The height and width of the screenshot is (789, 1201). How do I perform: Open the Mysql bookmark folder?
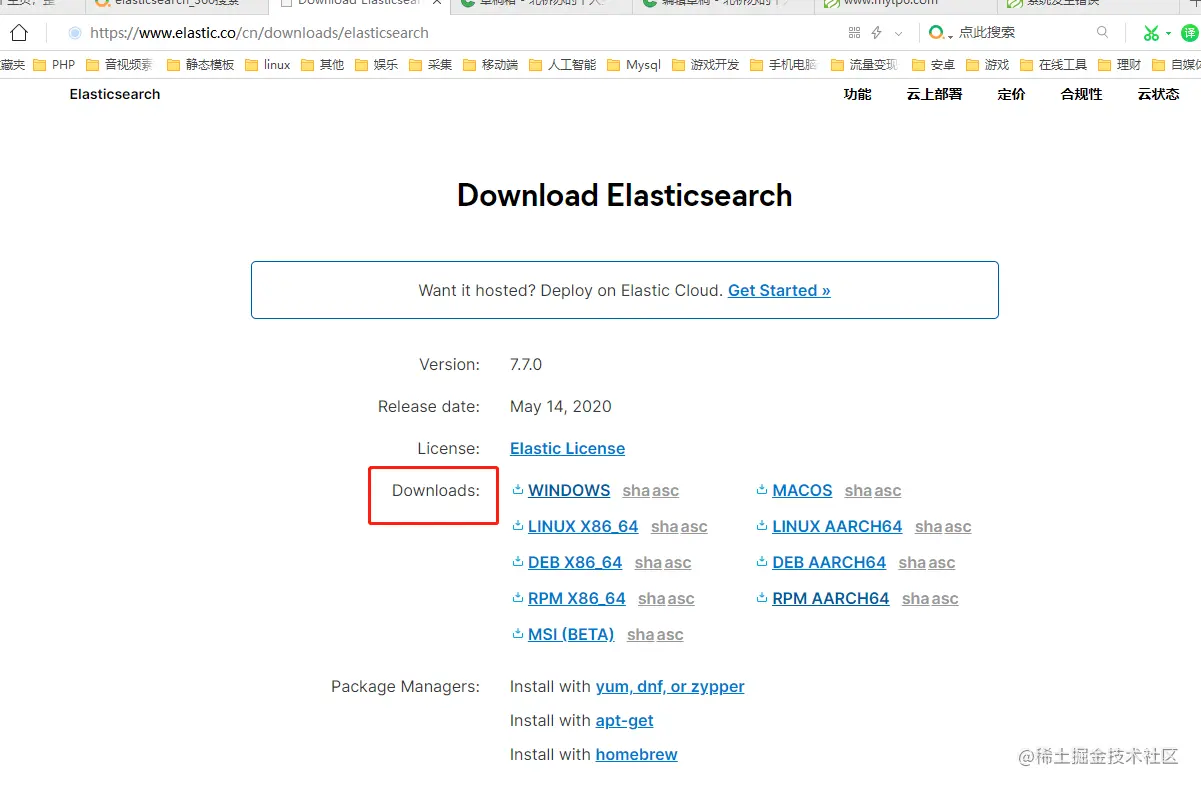pos(633,65)
